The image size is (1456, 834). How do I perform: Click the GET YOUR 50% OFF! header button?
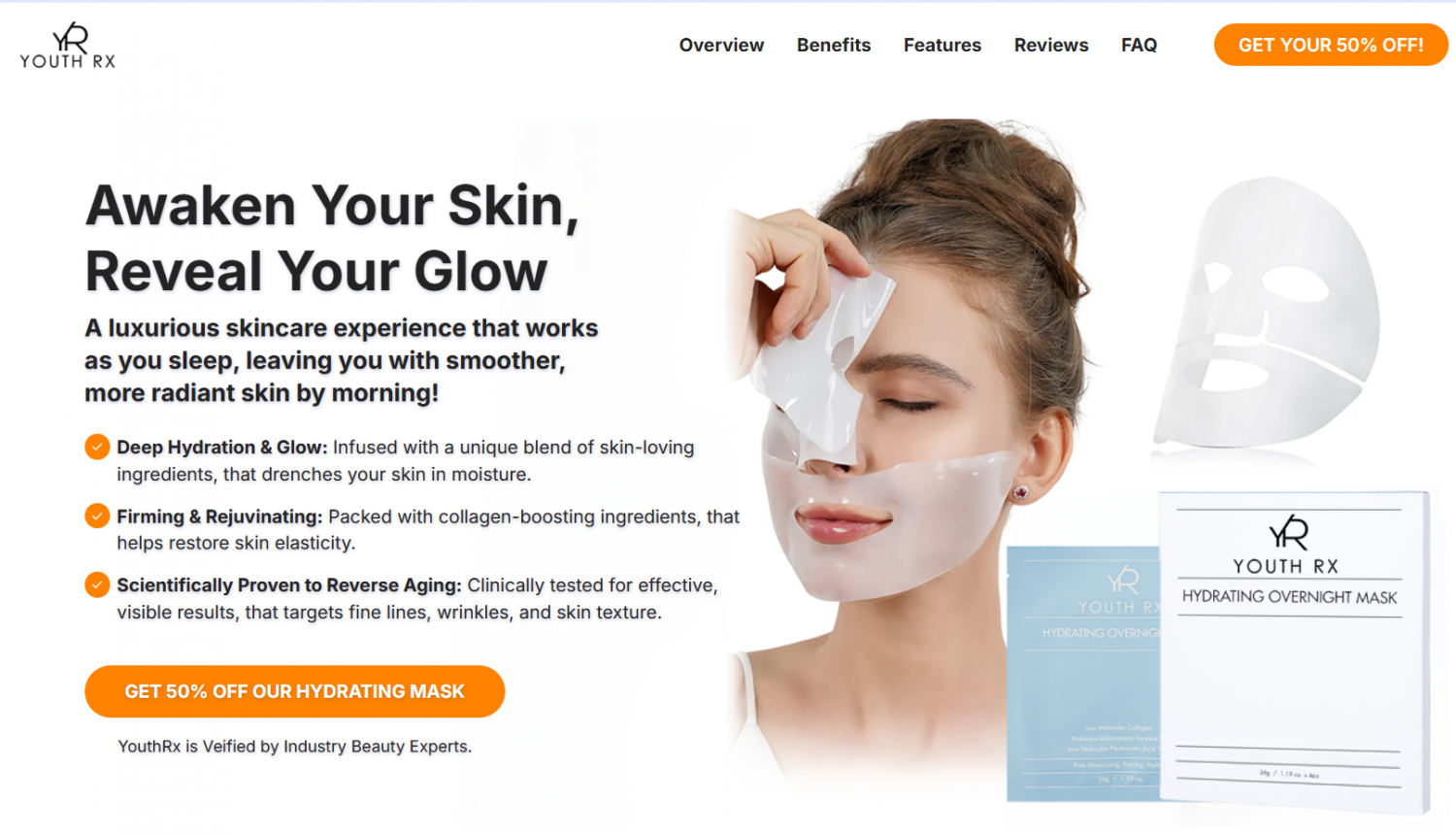(1331, 45)
